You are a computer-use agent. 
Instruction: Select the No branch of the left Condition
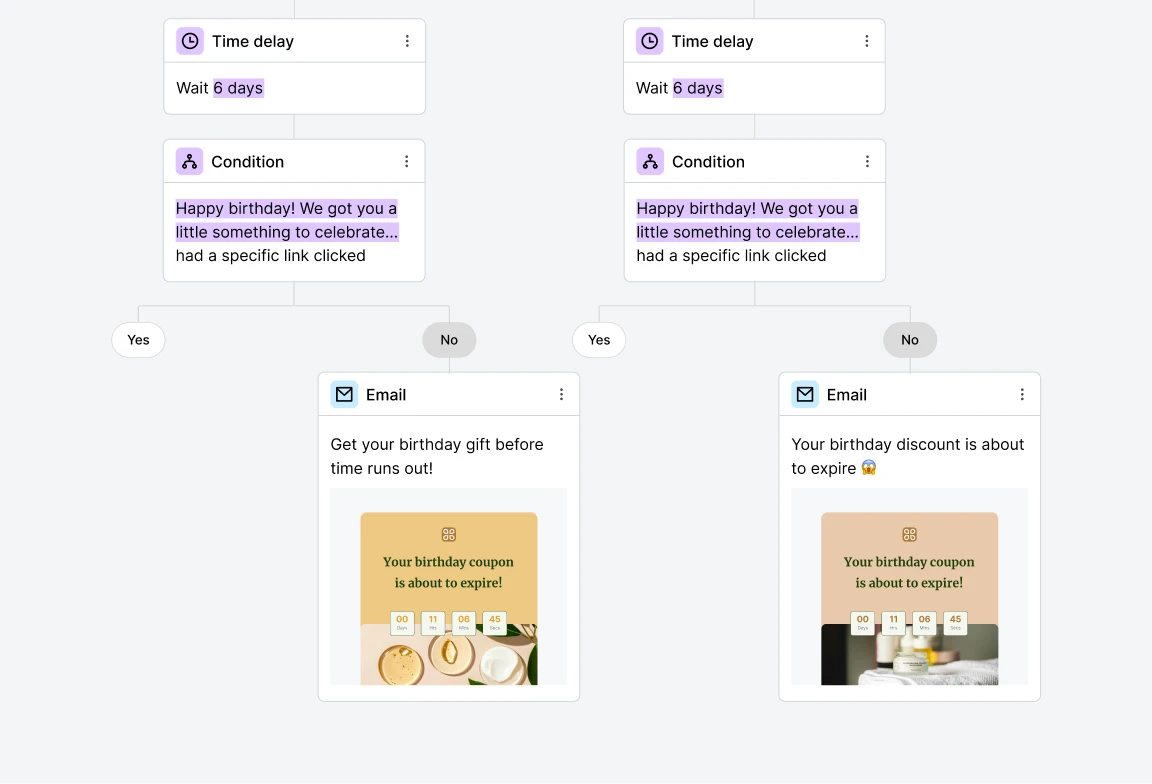pyautogui.click(x=449, y=340)
